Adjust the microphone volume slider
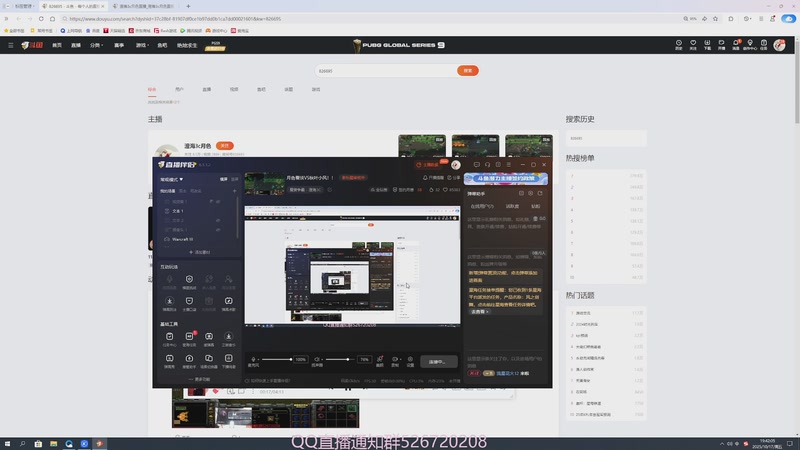 point(277,359)
